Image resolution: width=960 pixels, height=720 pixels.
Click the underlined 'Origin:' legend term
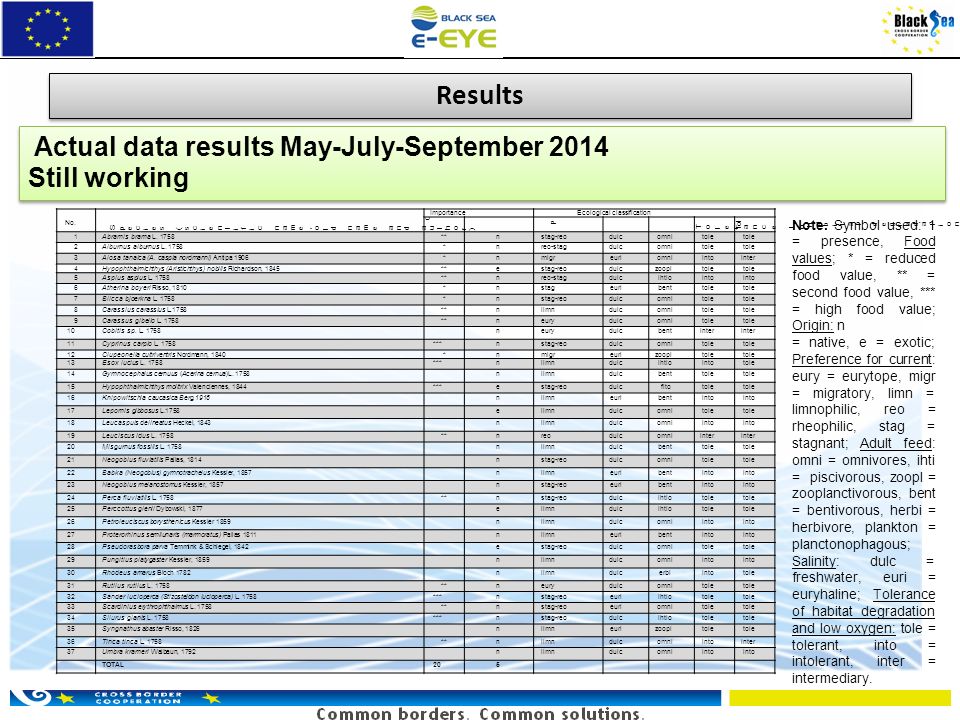(812, 325)
